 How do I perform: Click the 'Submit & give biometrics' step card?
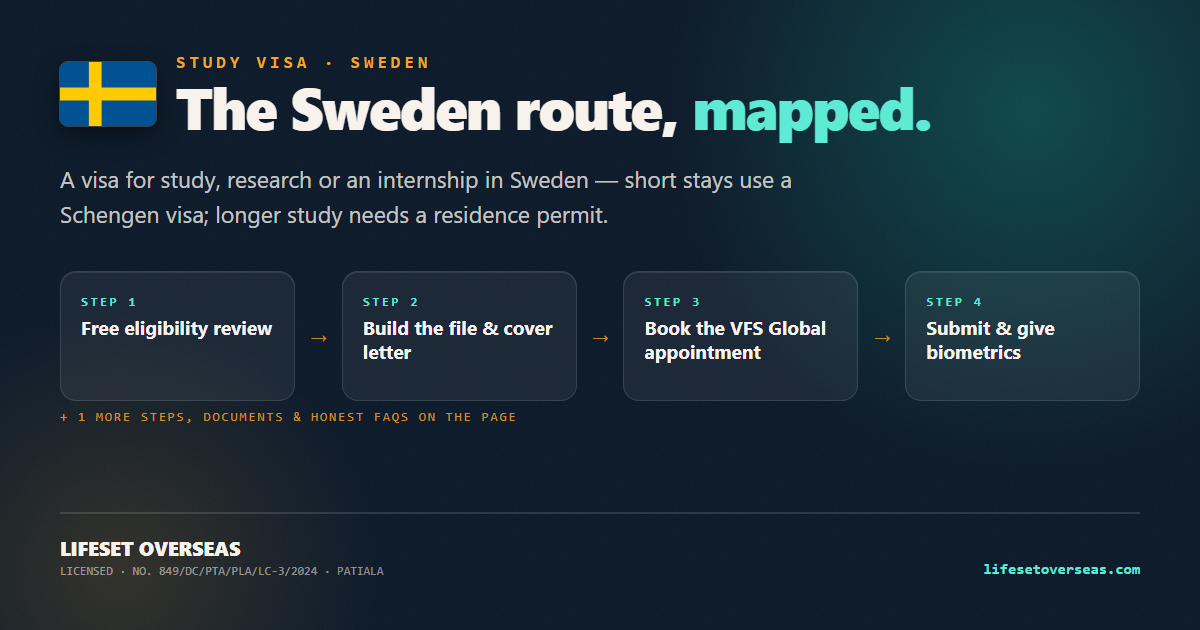[1022, 336]
